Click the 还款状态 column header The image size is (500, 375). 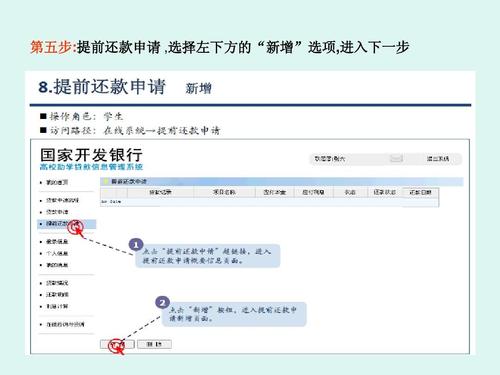(x=385, y=192)
